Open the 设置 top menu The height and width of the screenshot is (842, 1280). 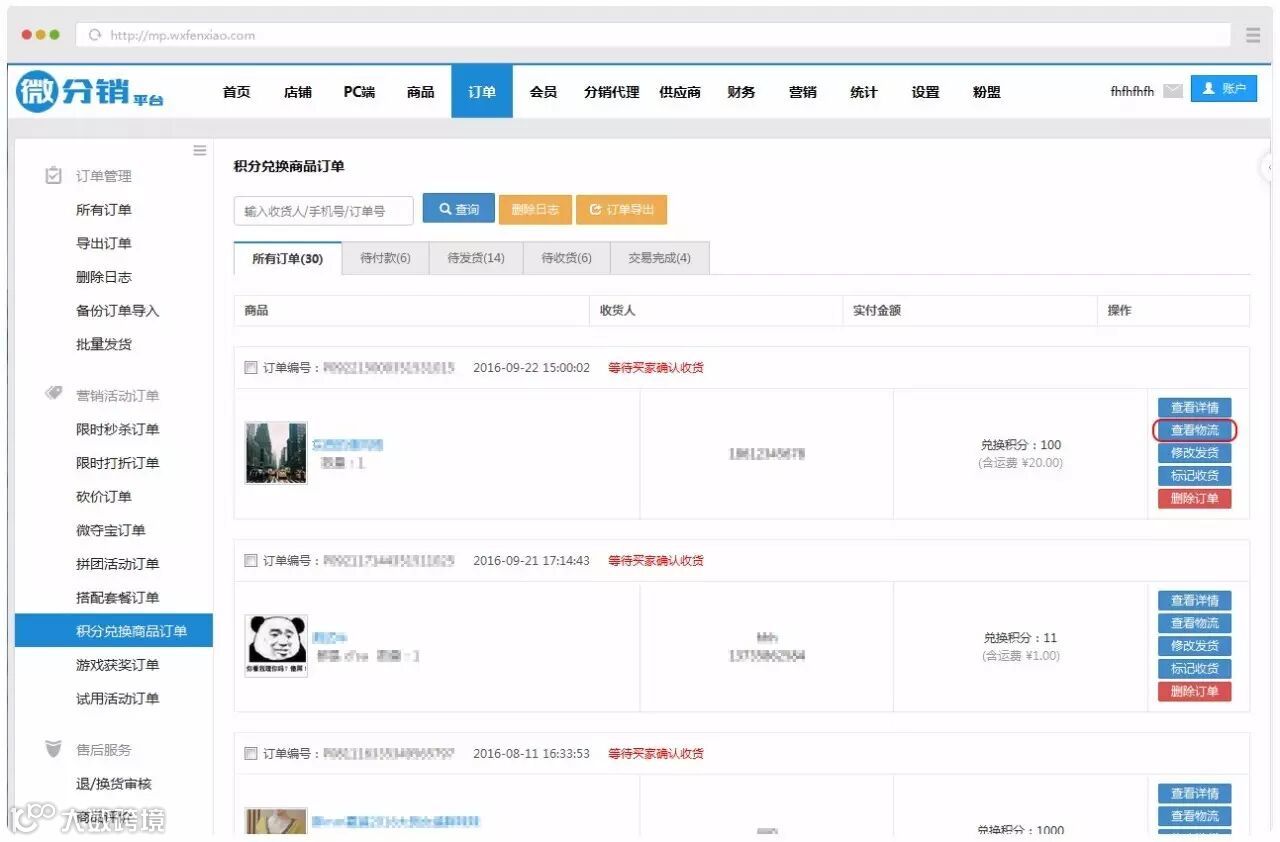[x=926, y=92]
